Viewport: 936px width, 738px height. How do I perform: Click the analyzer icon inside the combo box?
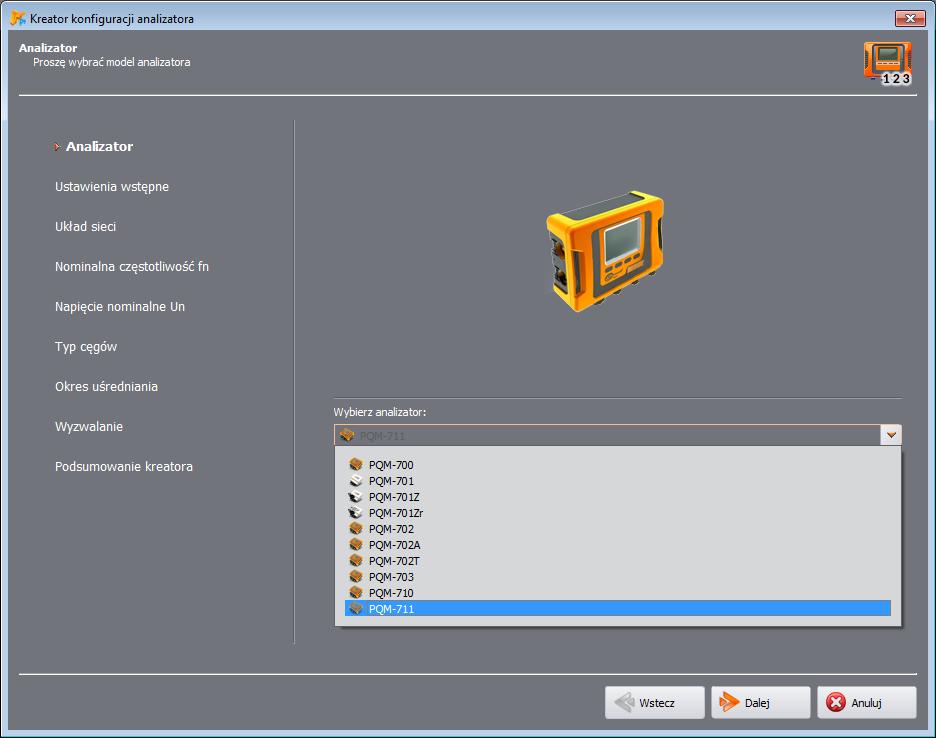(x=347, y=435)
